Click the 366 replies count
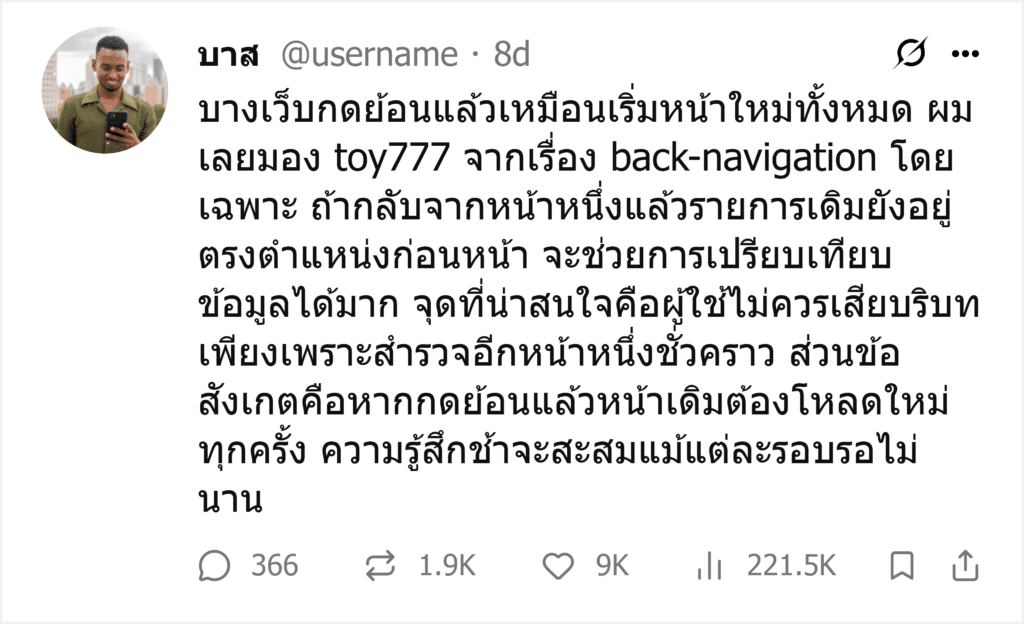The image size is (1024, 624). tap(275, 566)
